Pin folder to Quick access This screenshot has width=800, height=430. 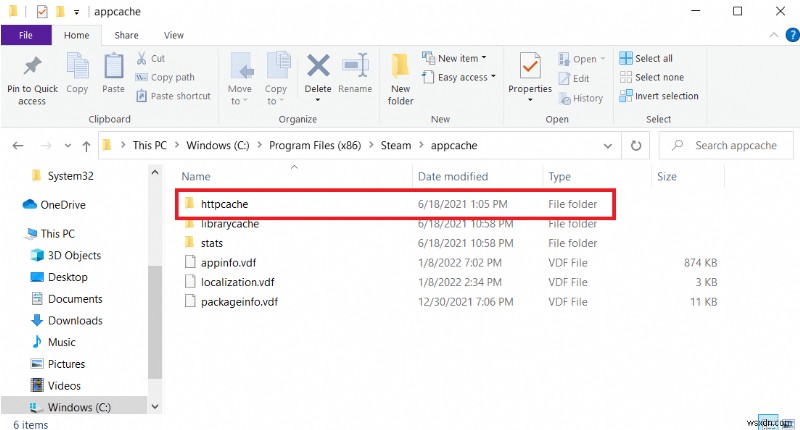(32, 80)
